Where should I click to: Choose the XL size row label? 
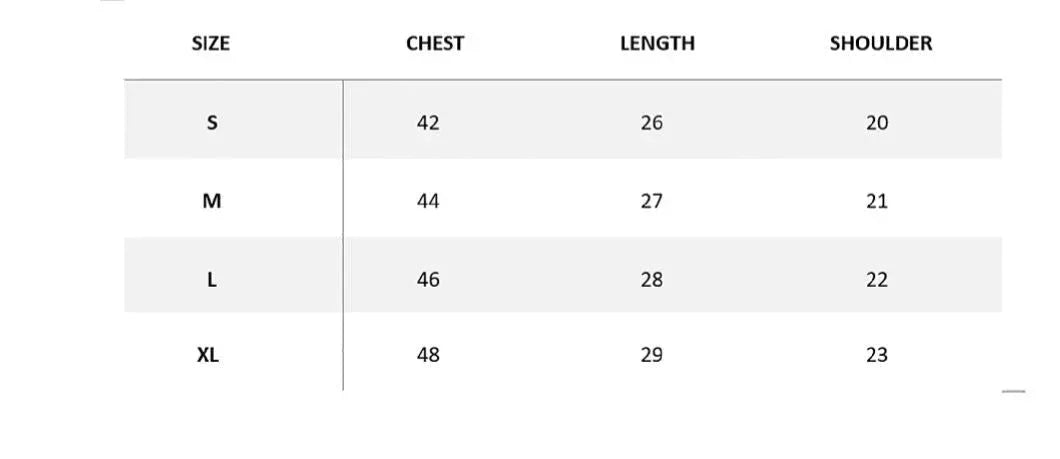[208, 355]
